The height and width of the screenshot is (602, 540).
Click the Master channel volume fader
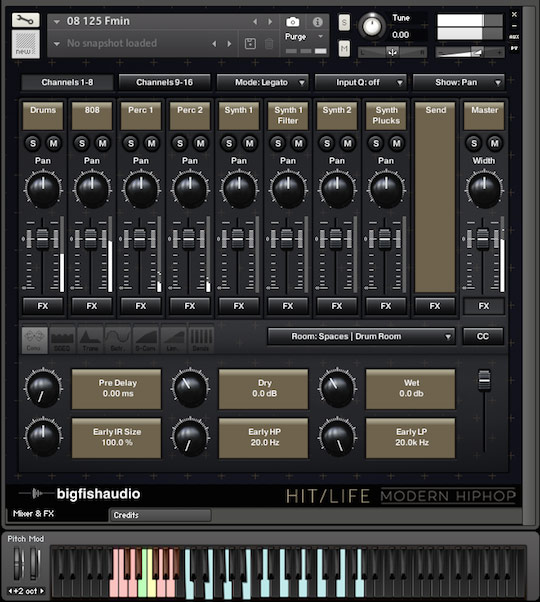pyautogui.click(x=483, y=238)
